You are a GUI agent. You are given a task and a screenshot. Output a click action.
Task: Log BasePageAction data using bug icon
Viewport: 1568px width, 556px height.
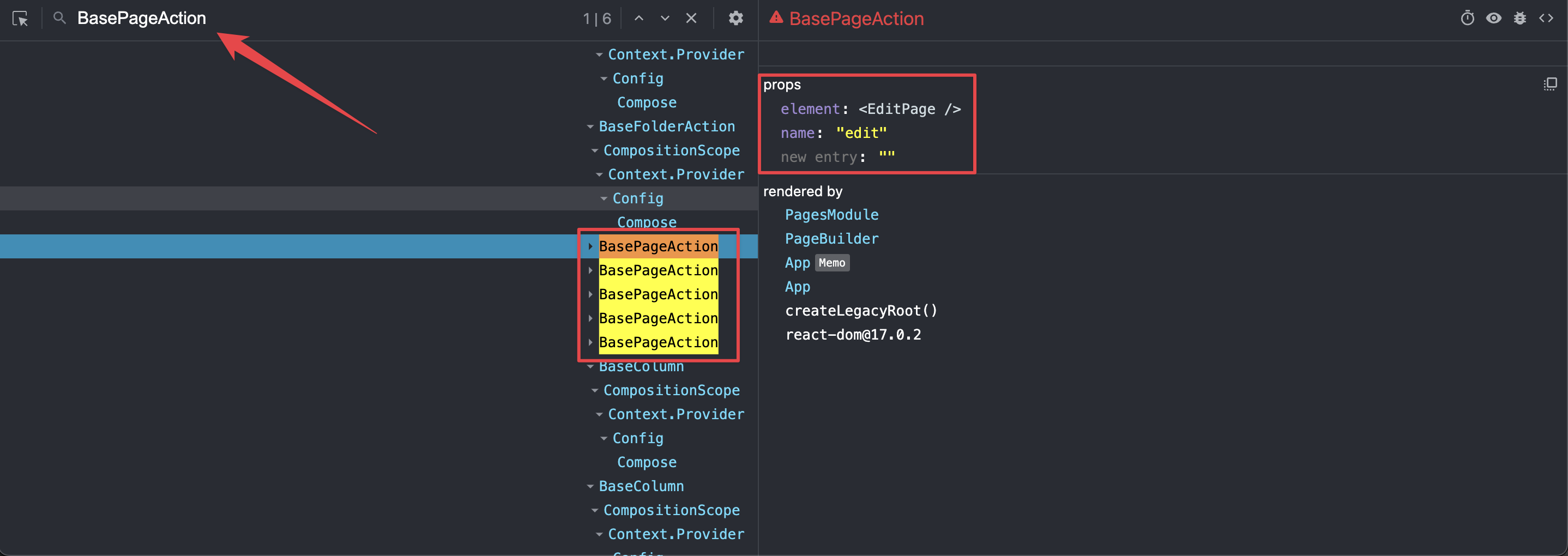pyautogui.click(x=1520, y=18)
